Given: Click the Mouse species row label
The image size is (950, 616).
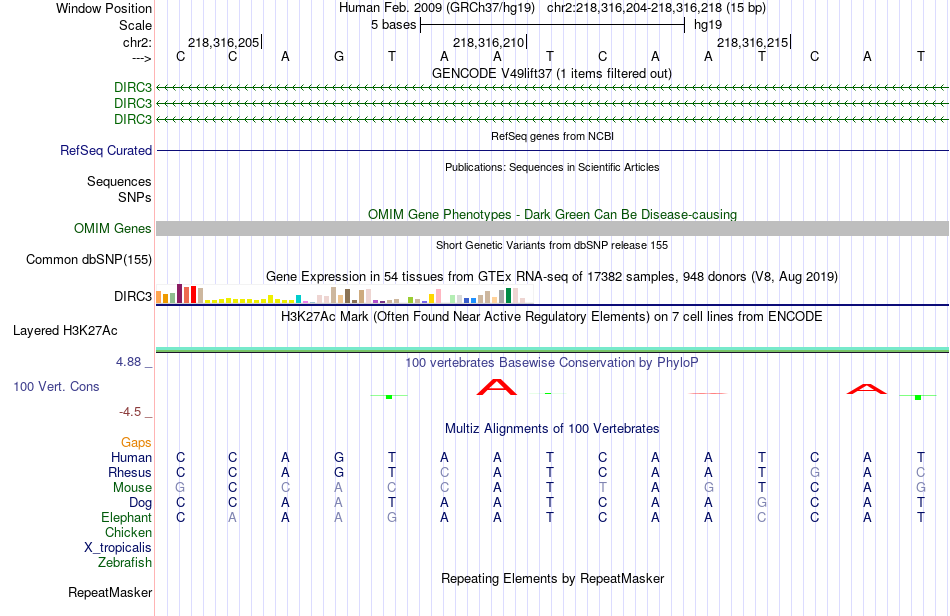Looking at the screenshot, I should (132, 488).
